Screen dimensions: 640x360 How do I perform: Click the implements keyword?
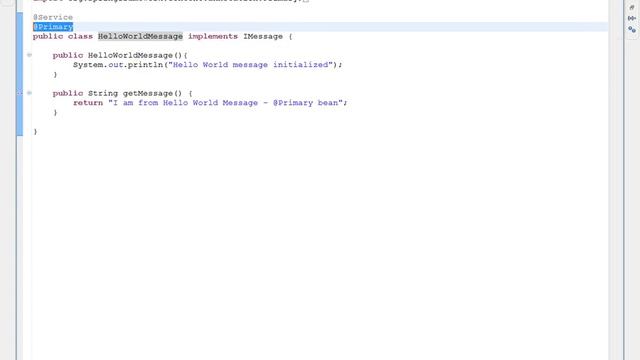pyautogui.click(x=213, y=36)
